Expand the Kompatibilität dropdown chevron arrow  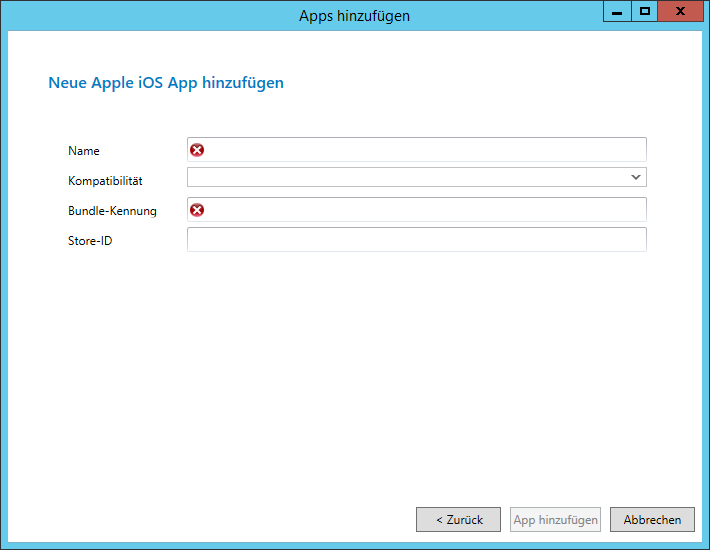[x=635, y=177]
